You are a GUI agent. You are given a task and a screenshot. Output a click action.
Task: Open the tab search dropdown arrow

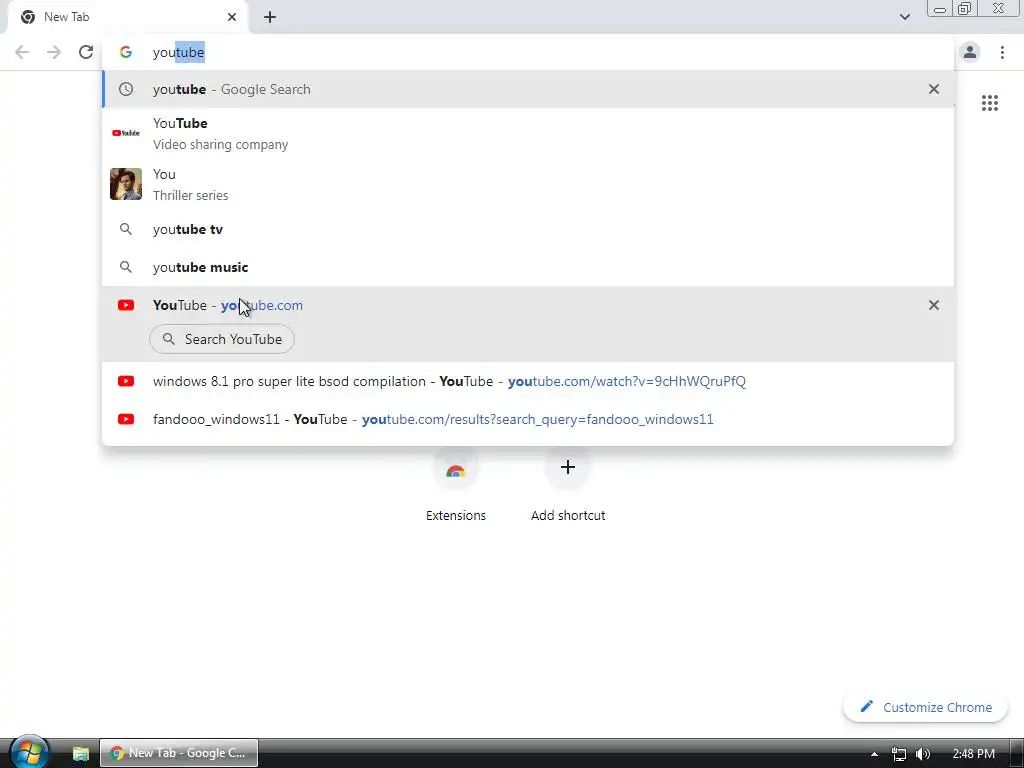click(904, 17)
